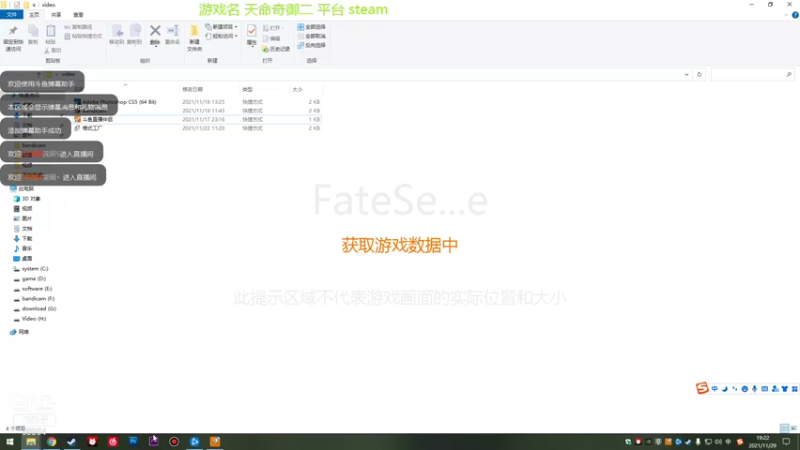Click the blue help question-mark icon
800x450 pixels.
coord(795,15)
